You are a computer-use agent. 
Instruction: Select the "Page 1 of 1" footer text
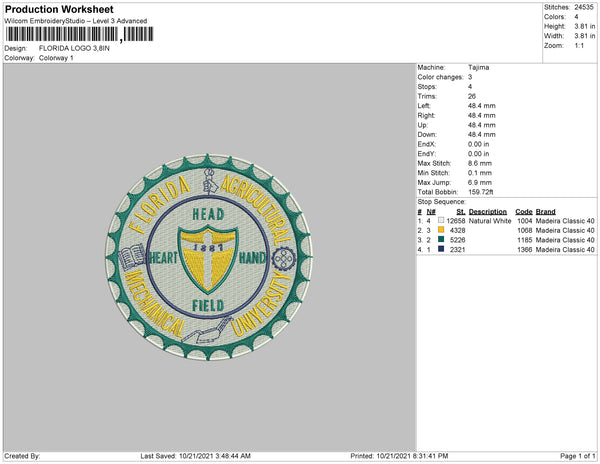(x=577, y=456)
